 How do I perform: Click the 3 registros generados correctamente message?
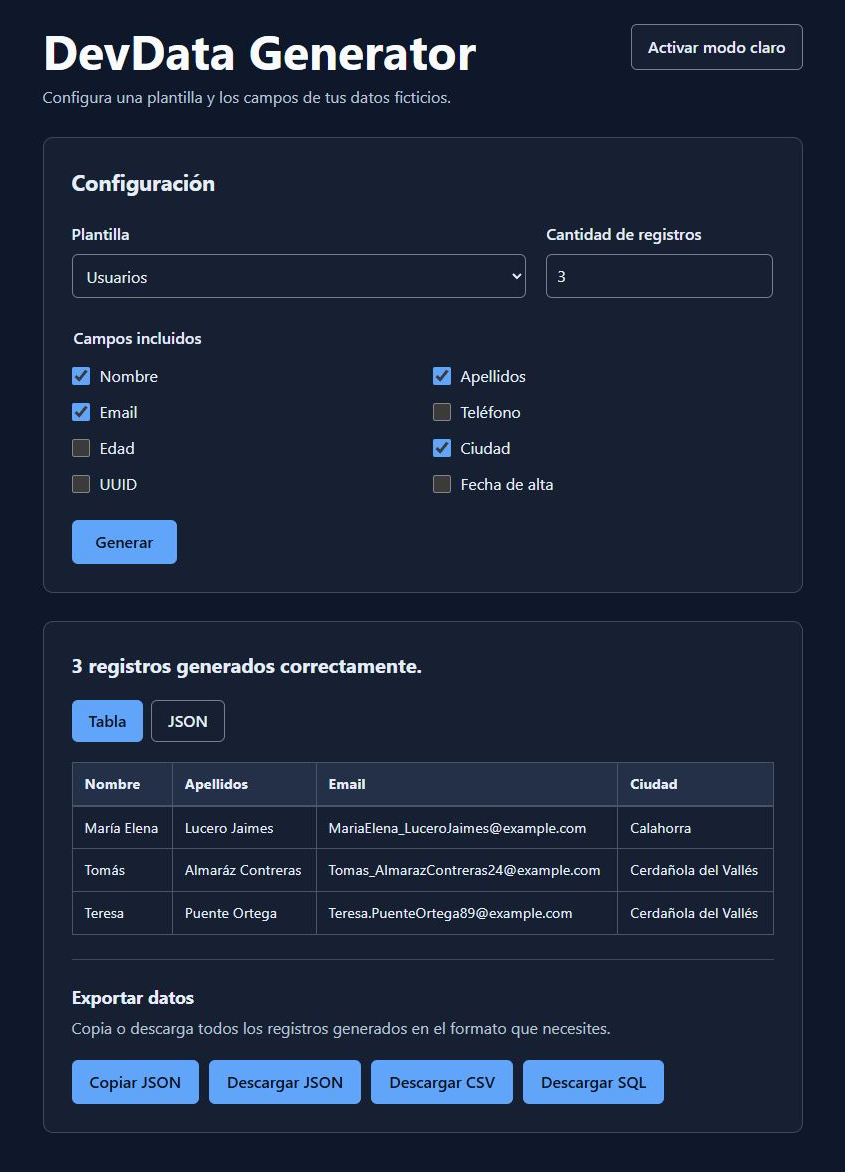coord(247,666)
